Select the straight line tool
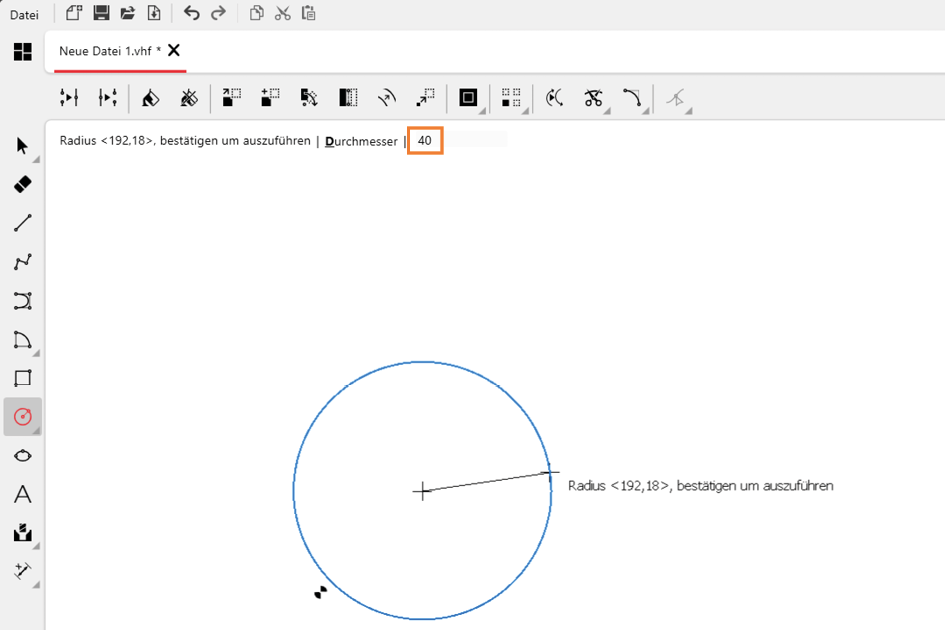The width and height of the screenshot is (945, 630). point(23,223)
